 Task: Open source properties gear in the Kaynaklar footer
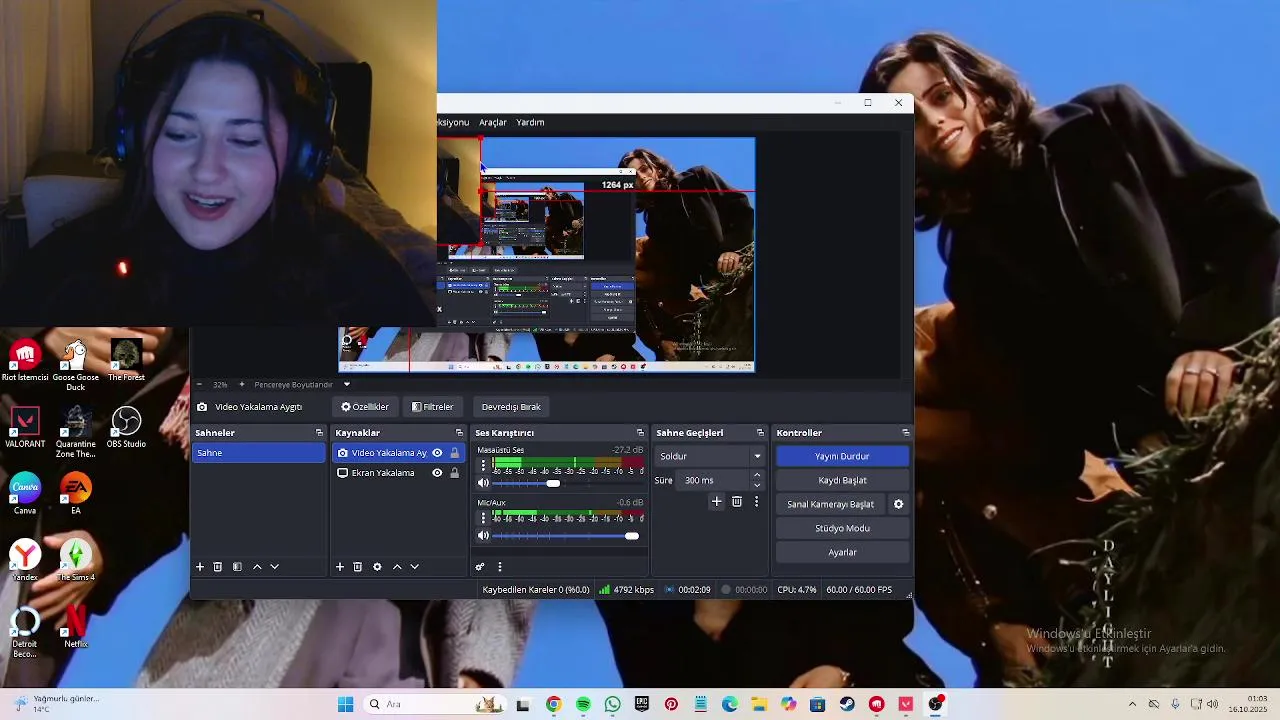(x=377, y=567)
